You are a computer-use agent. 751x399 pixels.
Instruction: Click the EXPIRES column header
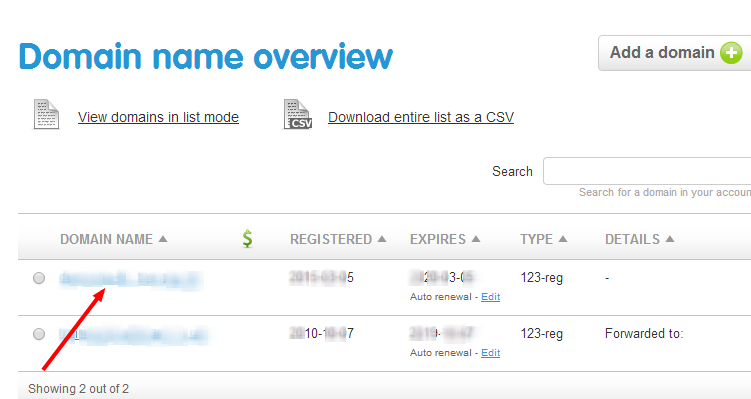tap(438, 239)
